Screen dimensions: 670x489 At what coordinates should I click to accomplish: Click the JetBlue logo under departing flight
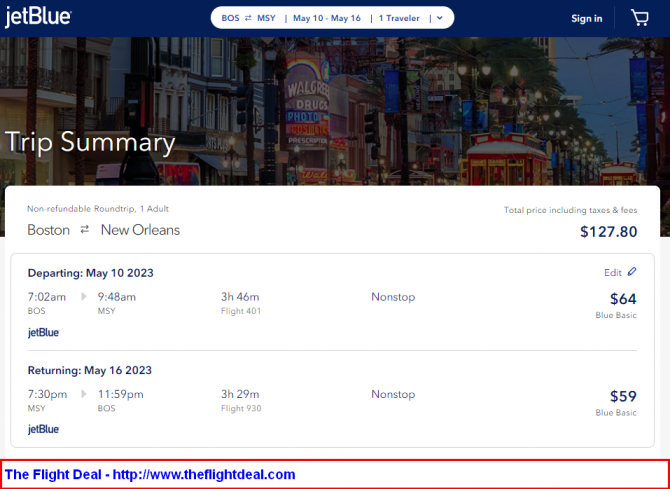[x=44, y=332]
